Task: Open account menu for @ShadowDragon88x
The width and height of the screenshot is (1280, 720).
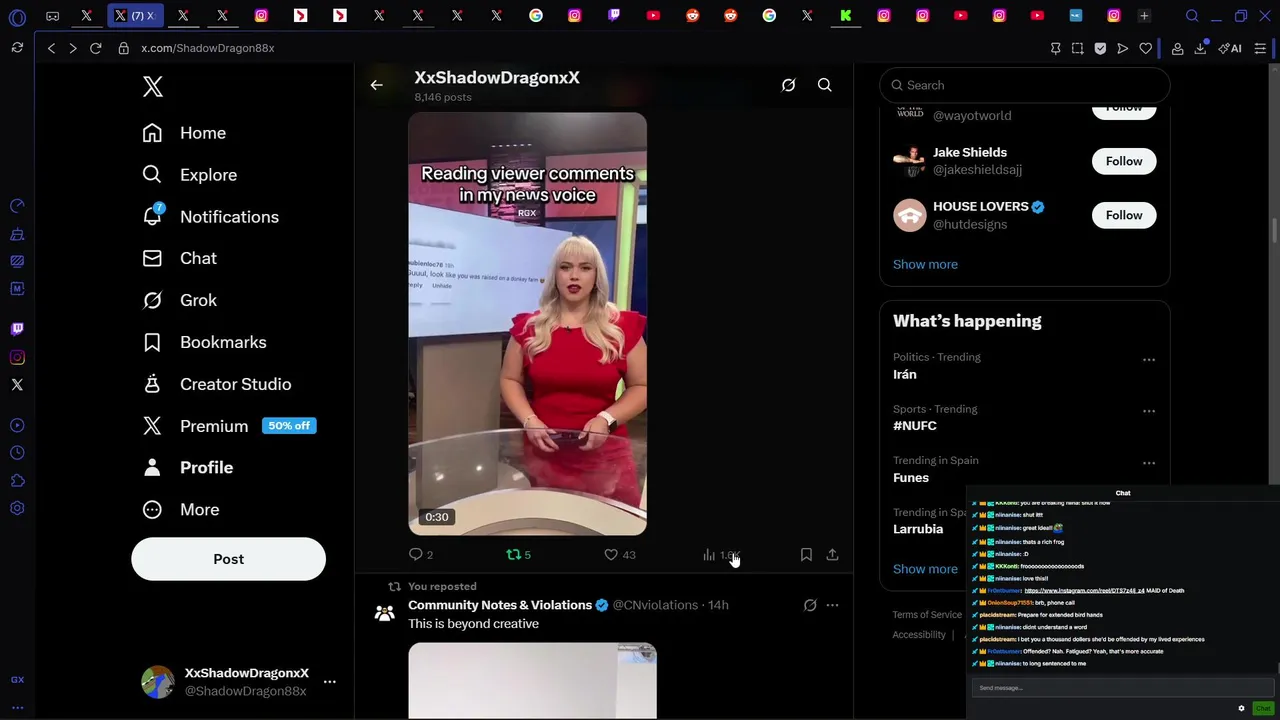Action: click(329, 682)
